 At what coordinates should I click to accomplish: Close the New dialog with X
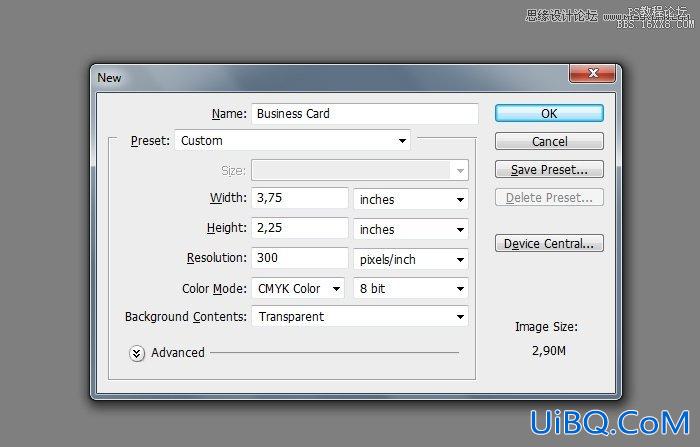pyautogui.click(x=592, y=73)
